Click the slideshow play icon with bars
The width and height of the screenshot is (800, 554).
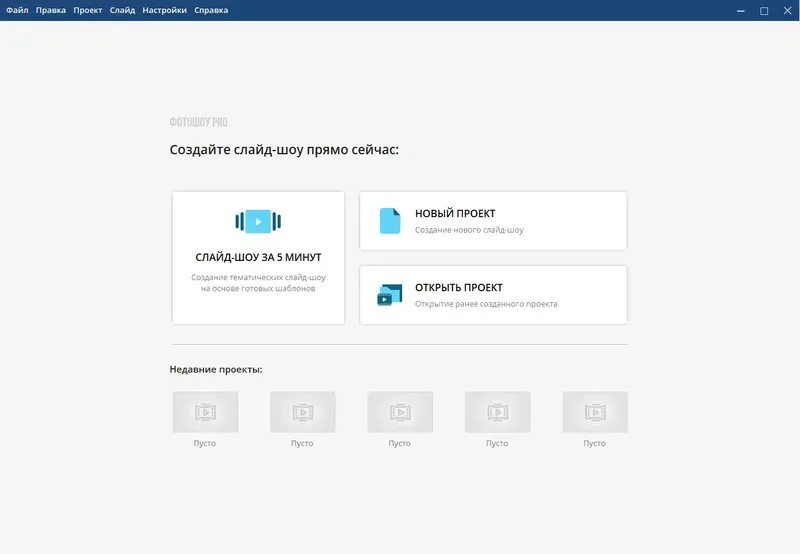[258, 221]
